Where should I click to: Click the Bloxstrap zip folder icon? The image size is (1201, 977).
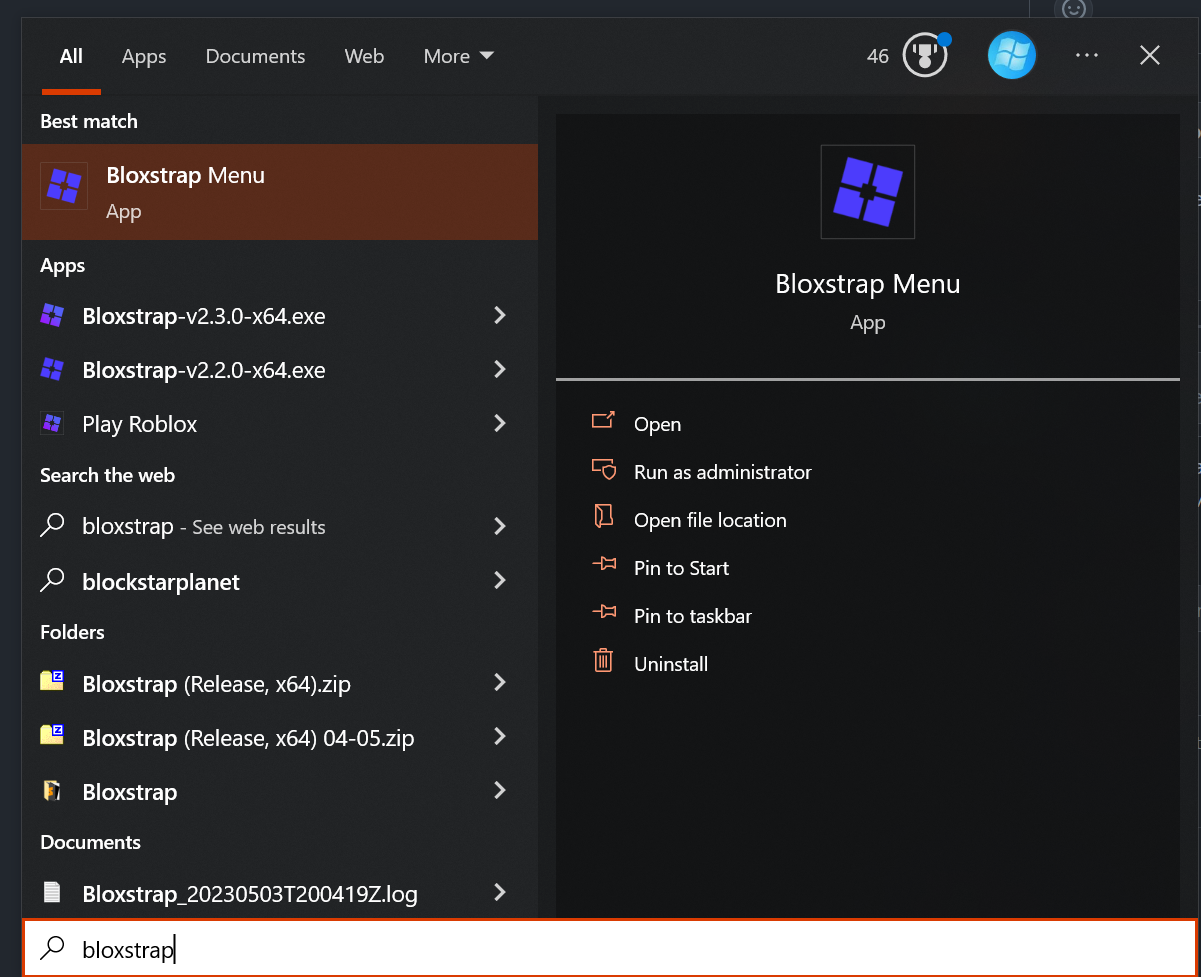click(51, 683)
